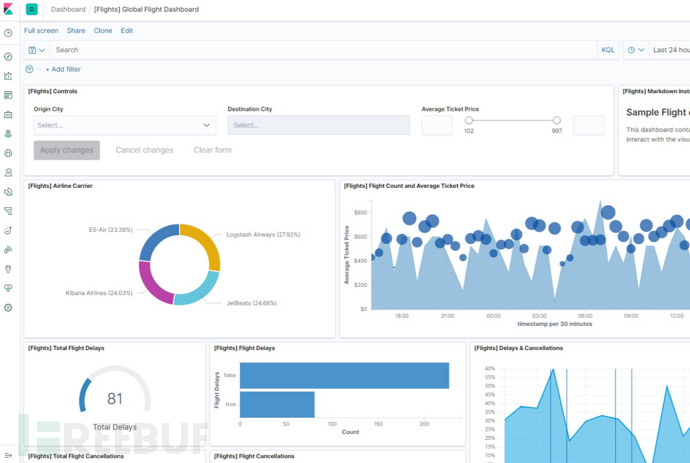
Task: Click Logstash Airways (27.92%) label
Action: 263,235
